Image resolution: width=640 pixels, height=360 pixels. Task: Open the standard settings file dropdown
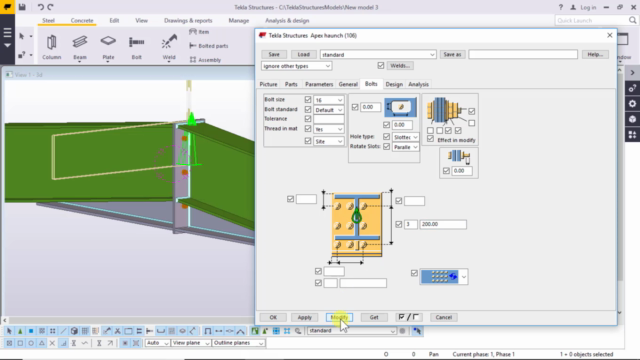[x=378, y=54]
